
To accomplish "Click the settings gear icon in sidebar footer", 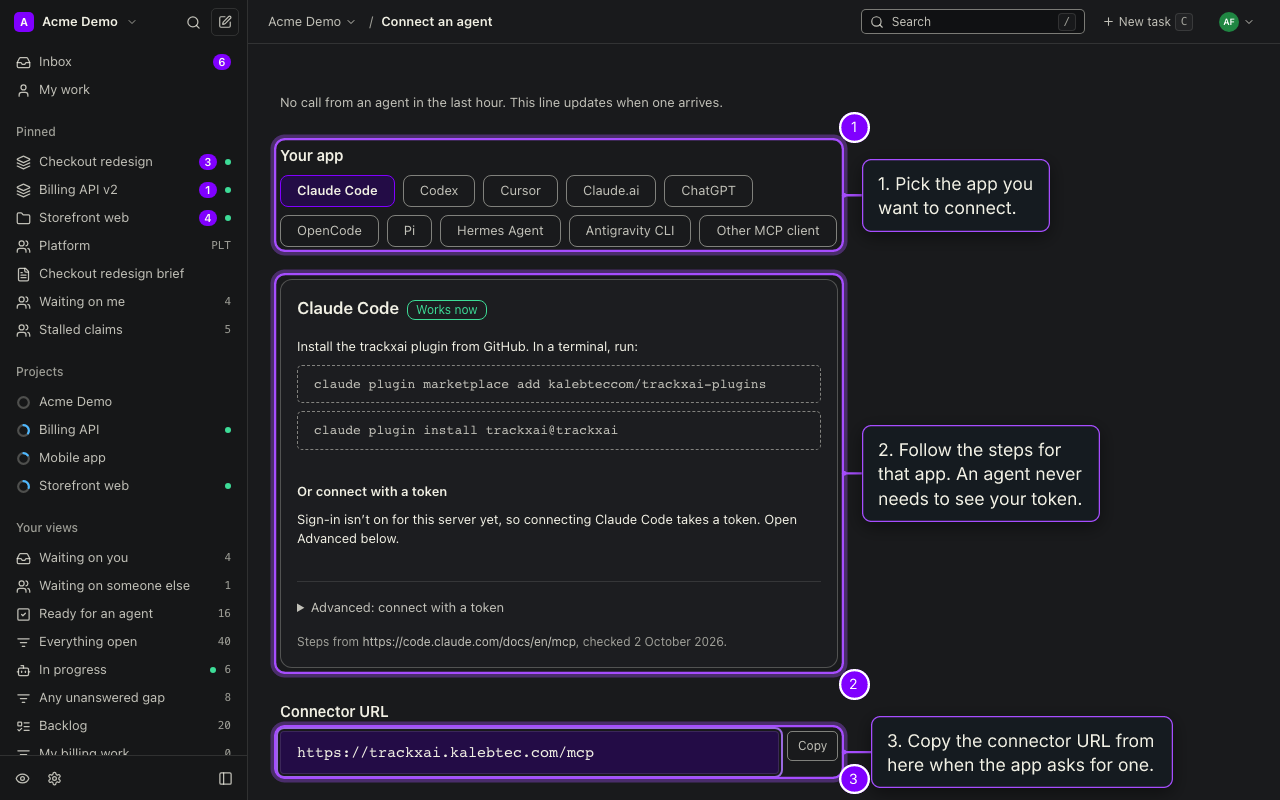I will (55, 778).
